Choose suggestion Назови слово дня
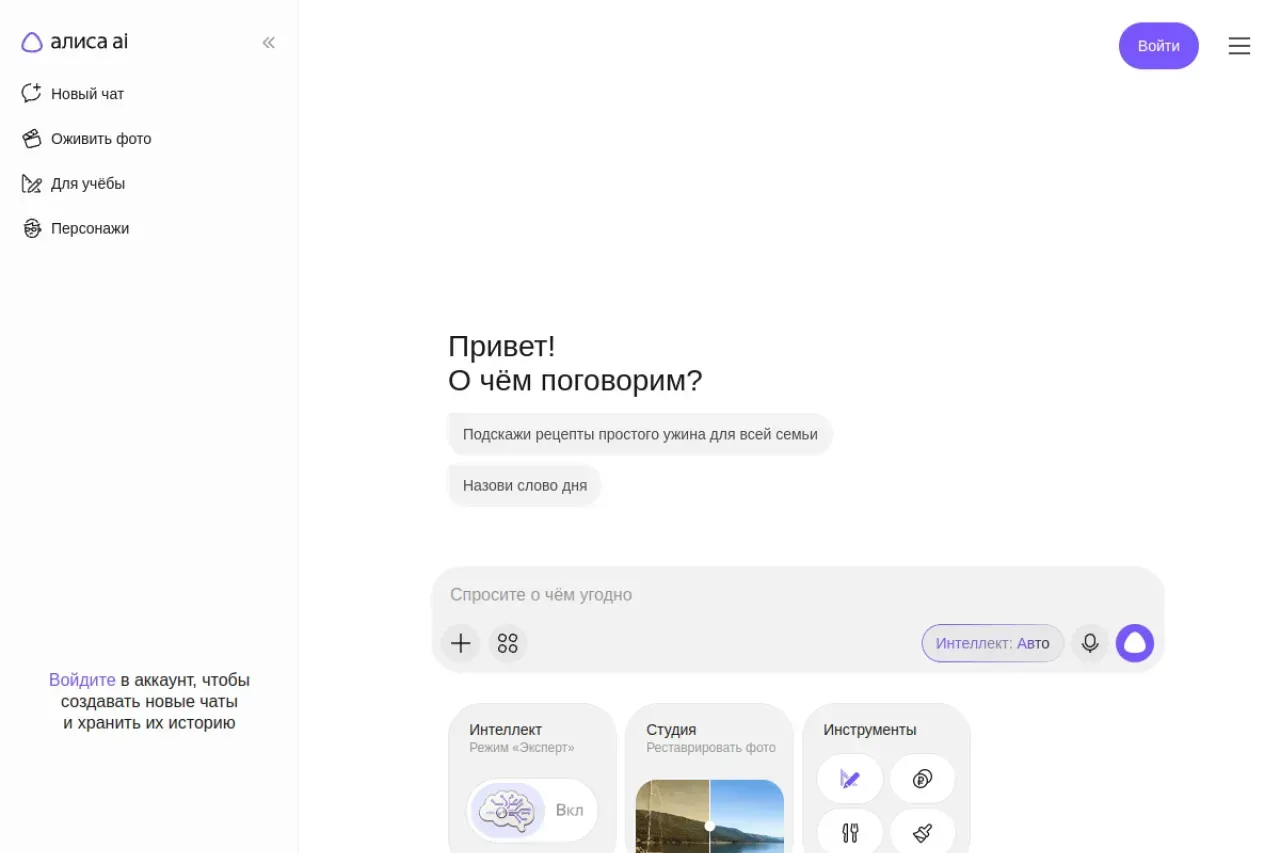 pos(524,486)
